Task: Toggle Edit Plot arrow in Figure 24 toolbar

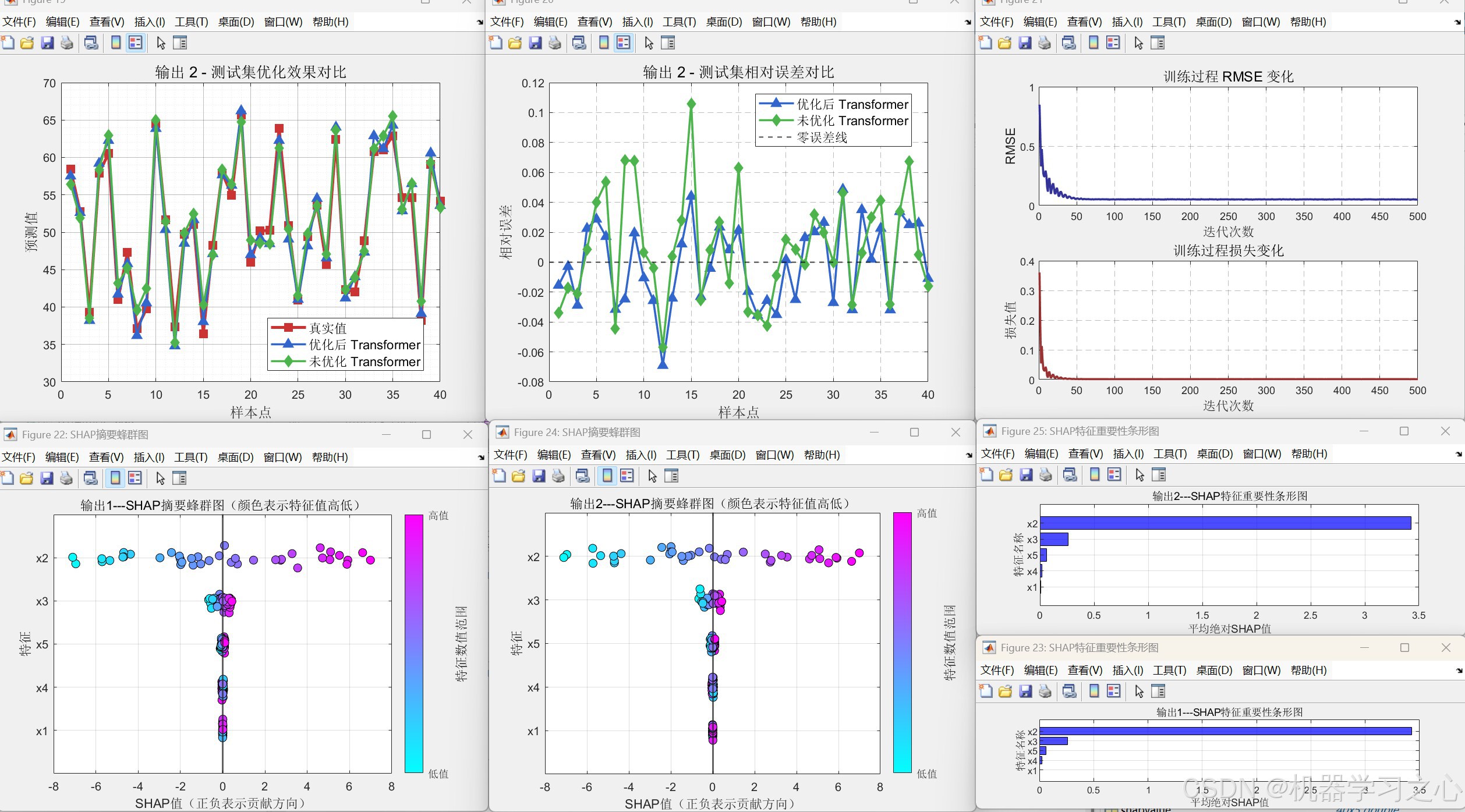Action: pyautogui.click(x=652, y=476)
